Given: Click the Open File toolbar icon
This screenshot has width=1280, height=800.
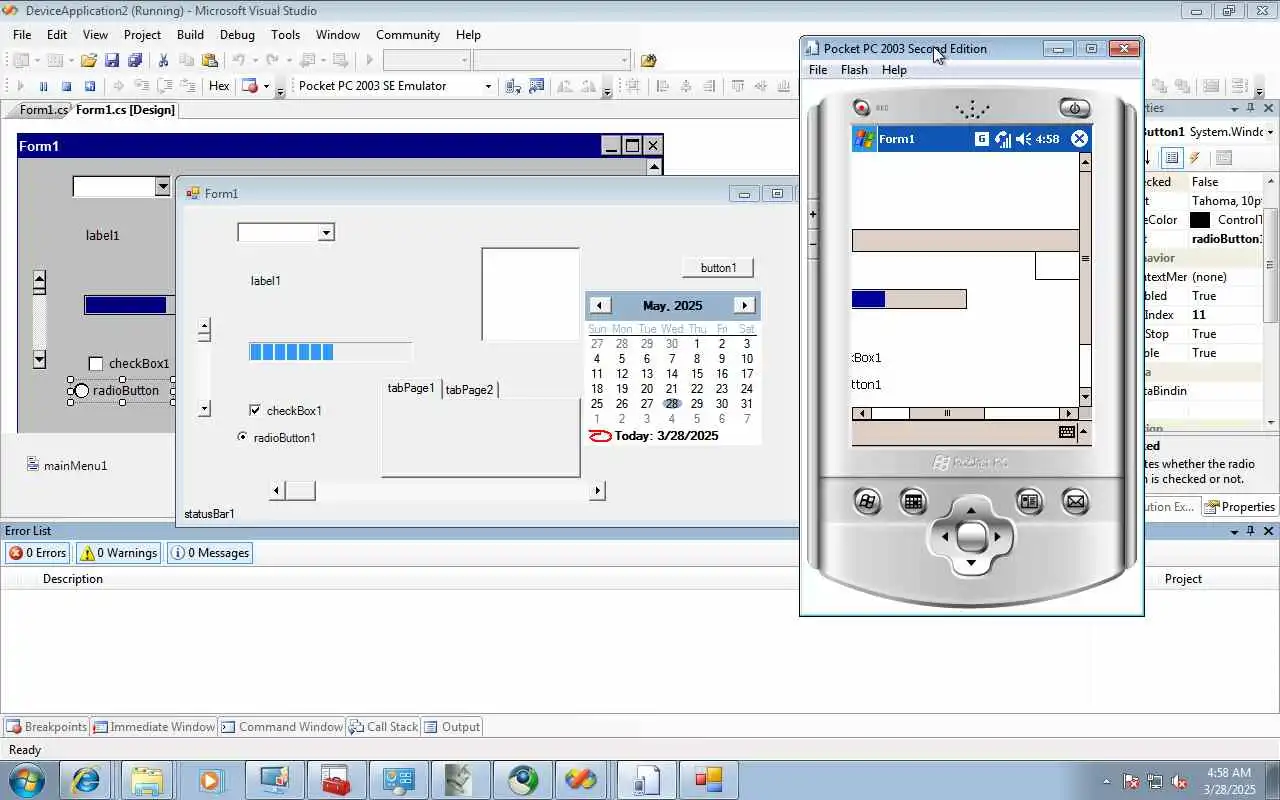Looking at the screenshot, I should pos(89,60).
